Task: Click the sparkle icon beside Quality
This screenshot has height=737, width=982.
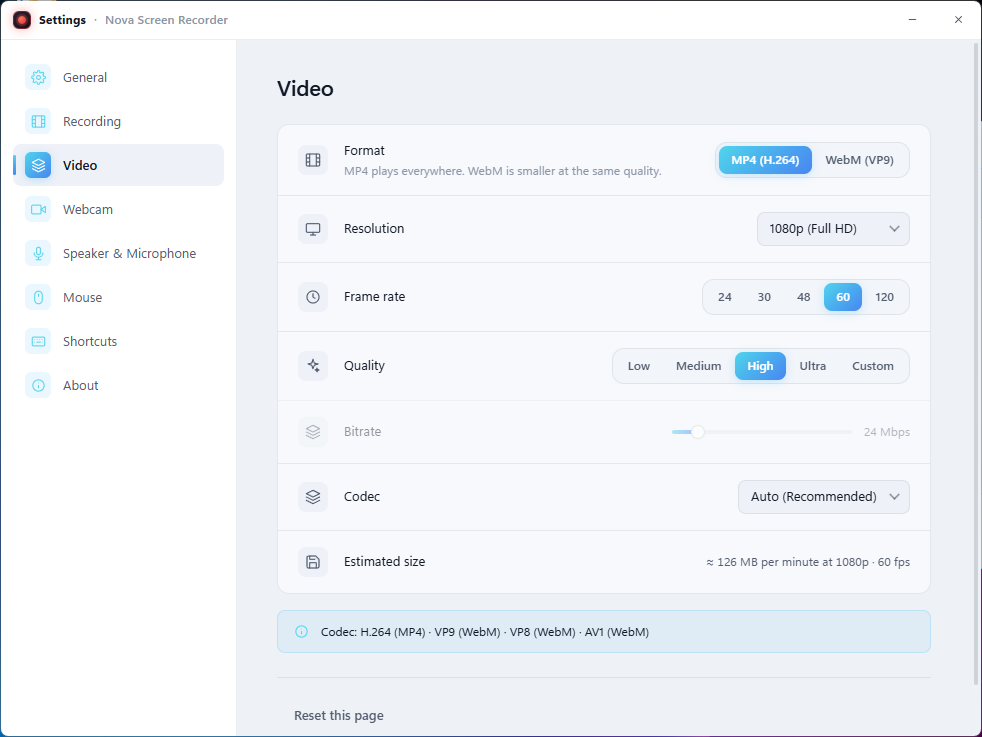Action: pos(313,366)
